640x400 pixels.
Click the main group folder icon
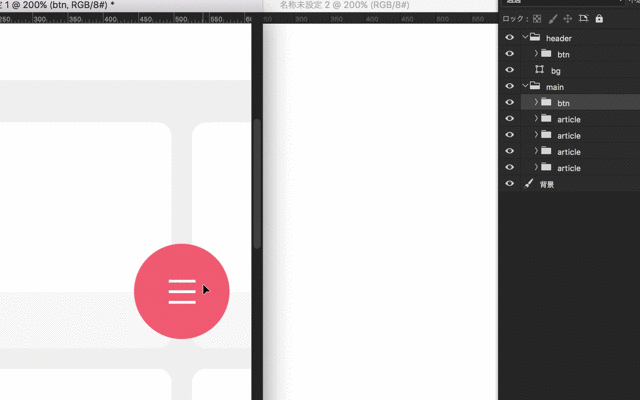point(535,86)
